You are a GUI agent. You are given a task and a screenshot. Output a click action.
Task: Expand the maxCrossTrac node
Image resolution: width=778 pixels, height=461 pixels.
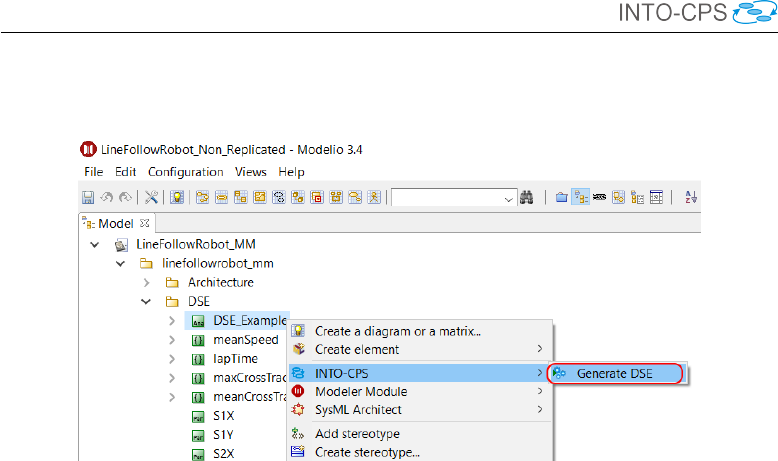(x=172, y=378)
